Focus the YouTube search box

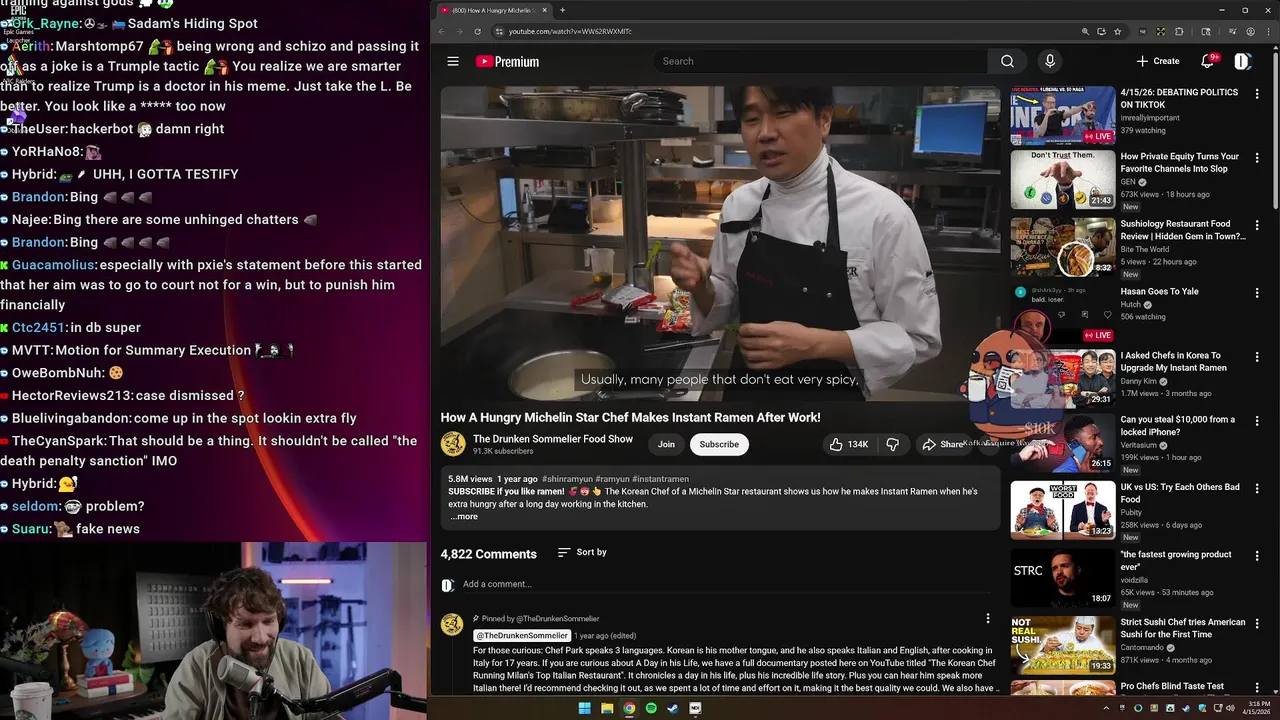pos(820,61)
